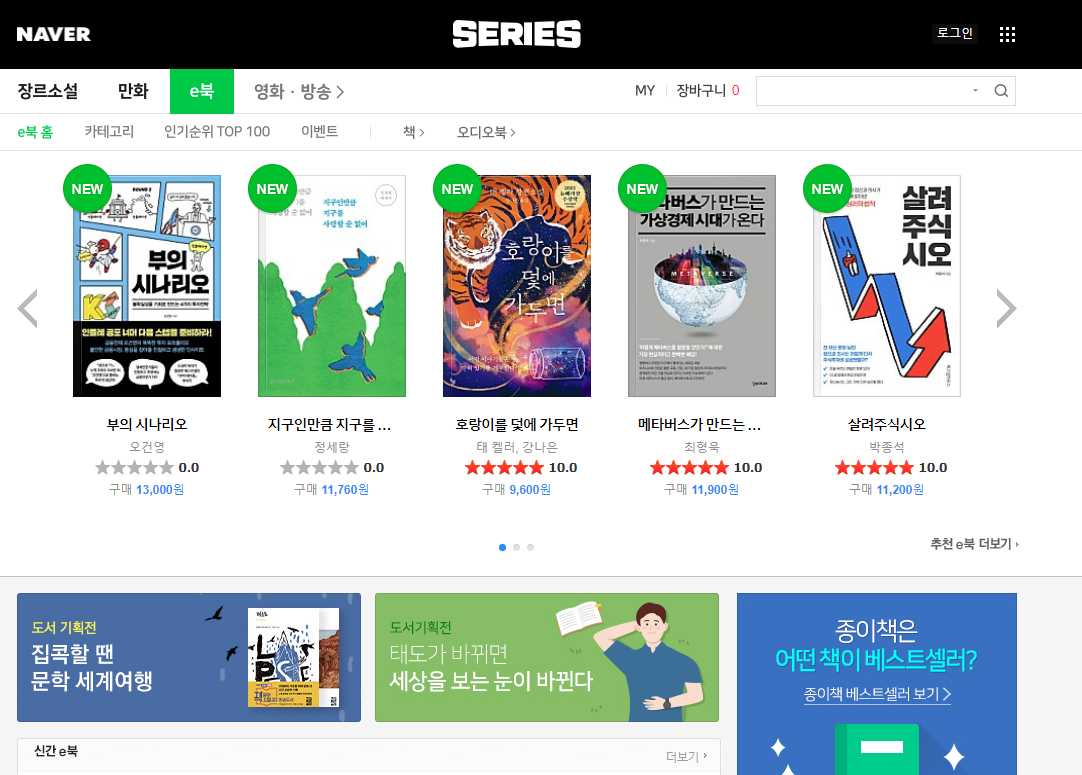Expand the 오디오북 submenu link
Viewport: 1082px width, 775px height.
(486, 132)
